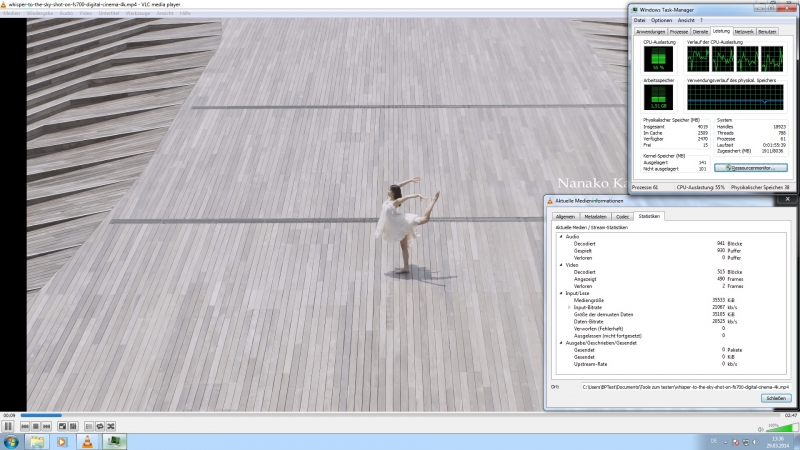
Task: Click the DE language indicator in tray
Action: tap(714, 441)
